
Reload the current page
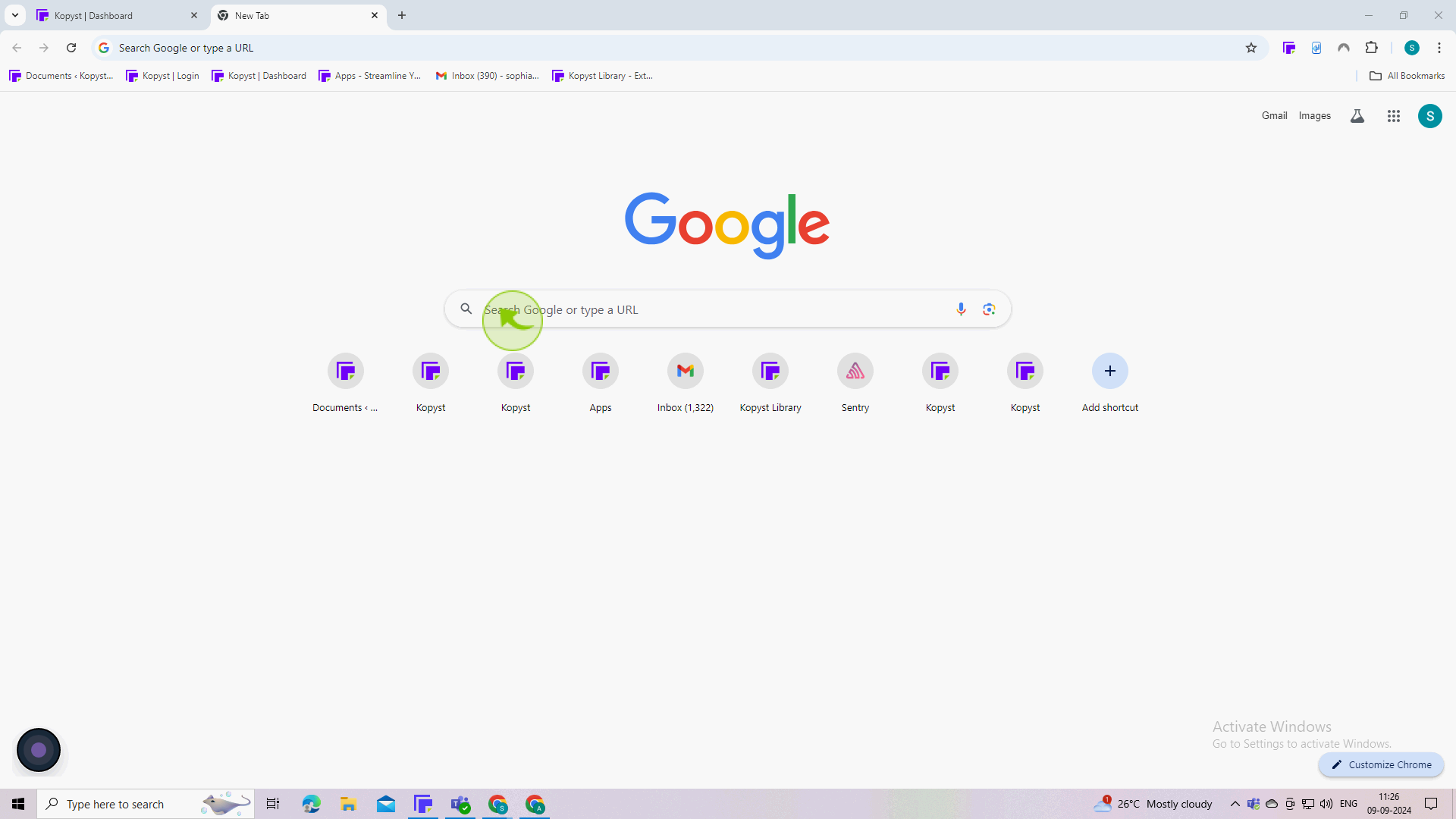coord(71,48)
